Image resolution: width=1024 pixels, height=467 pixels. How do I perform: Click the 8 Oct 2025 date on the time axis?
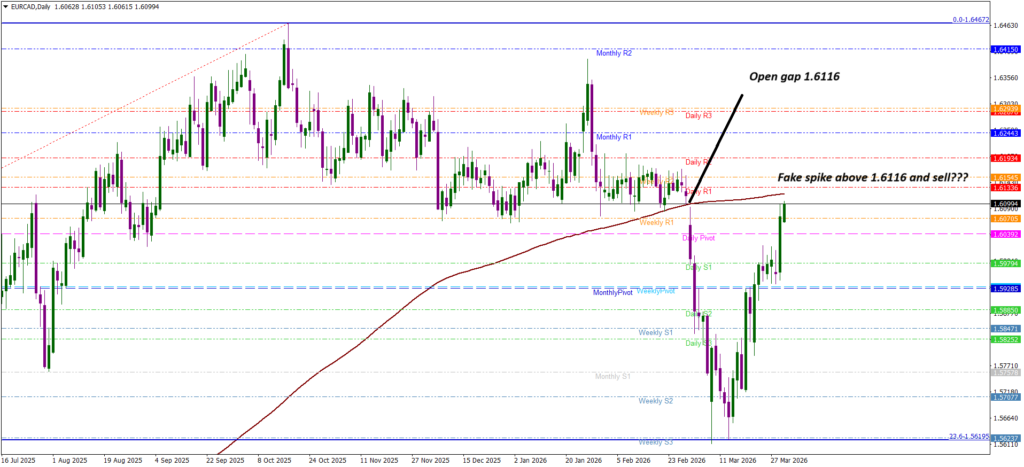point(273,461)
